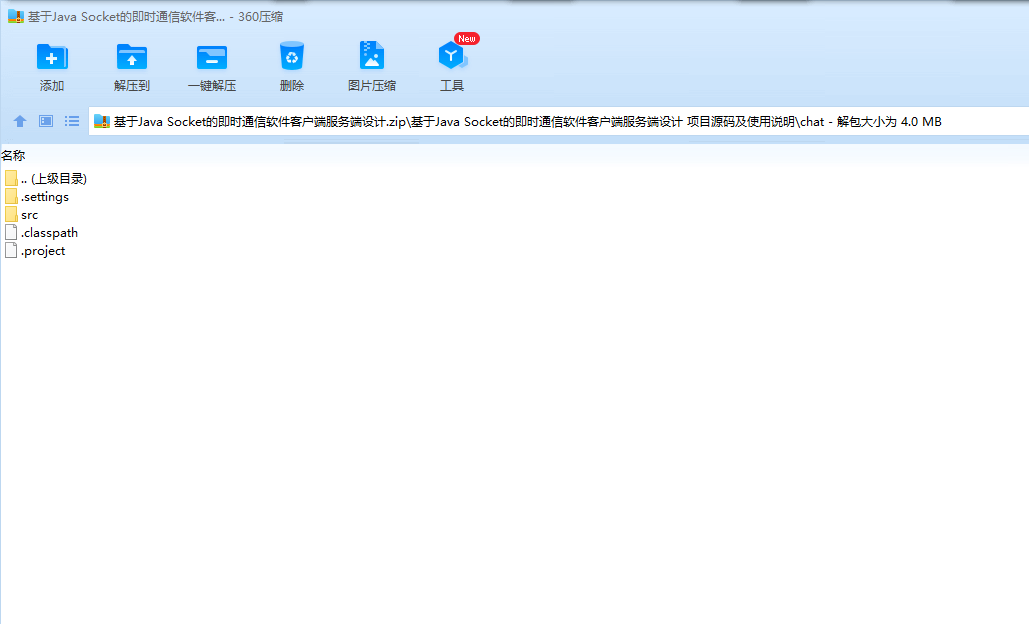Screen dimensions: 1029x624
Task: Open the 工具 (Tools) icon
Action: pos(452,56)
